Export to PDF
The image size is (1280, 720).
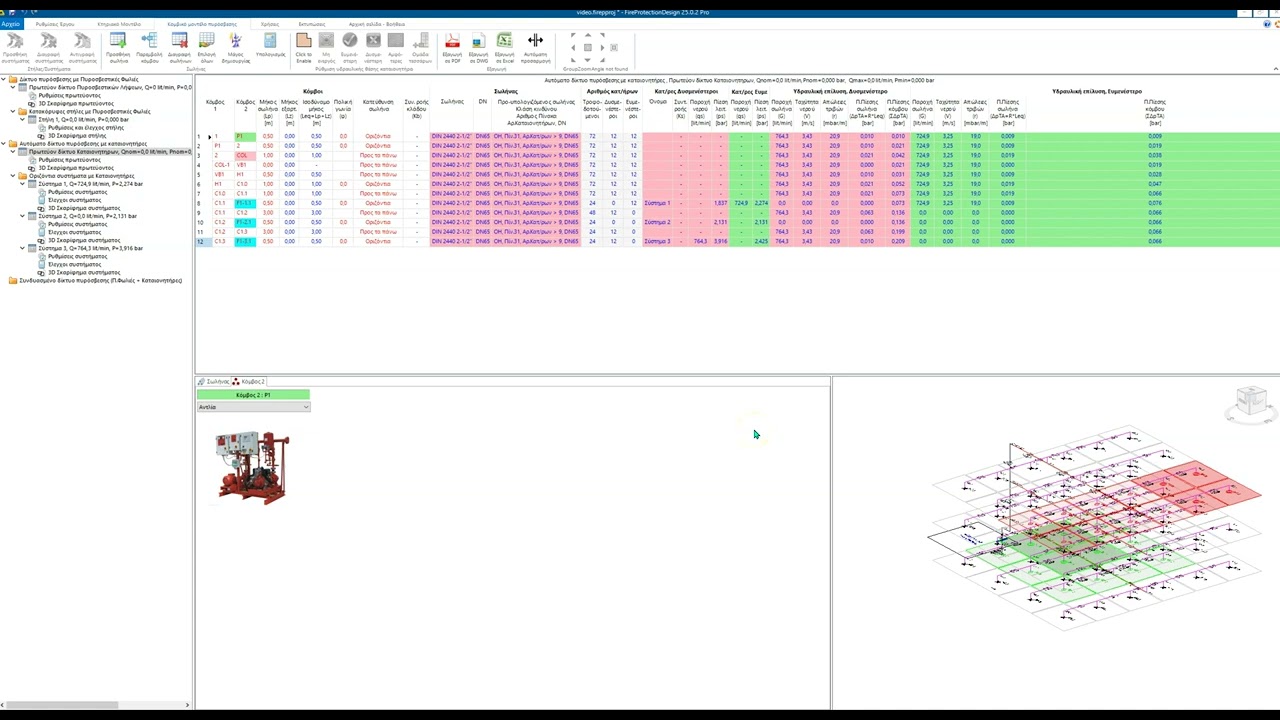(452, 47)
